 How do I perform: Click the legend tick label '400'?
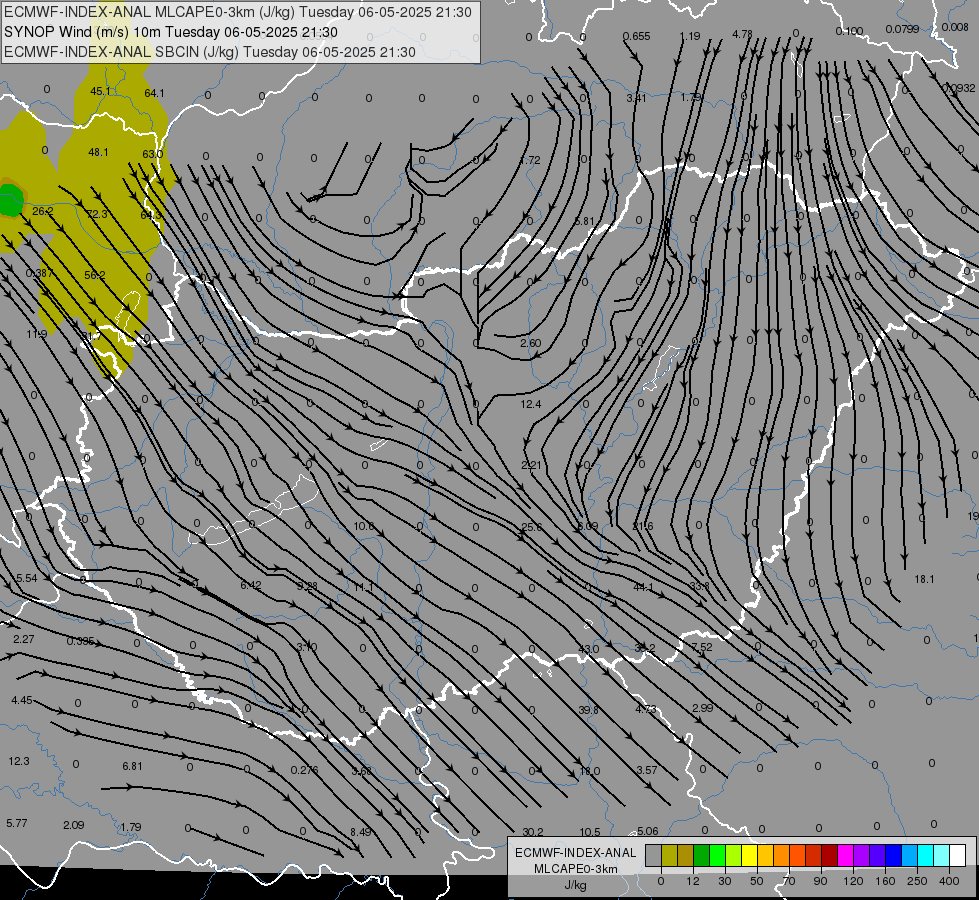pos(949,881)
